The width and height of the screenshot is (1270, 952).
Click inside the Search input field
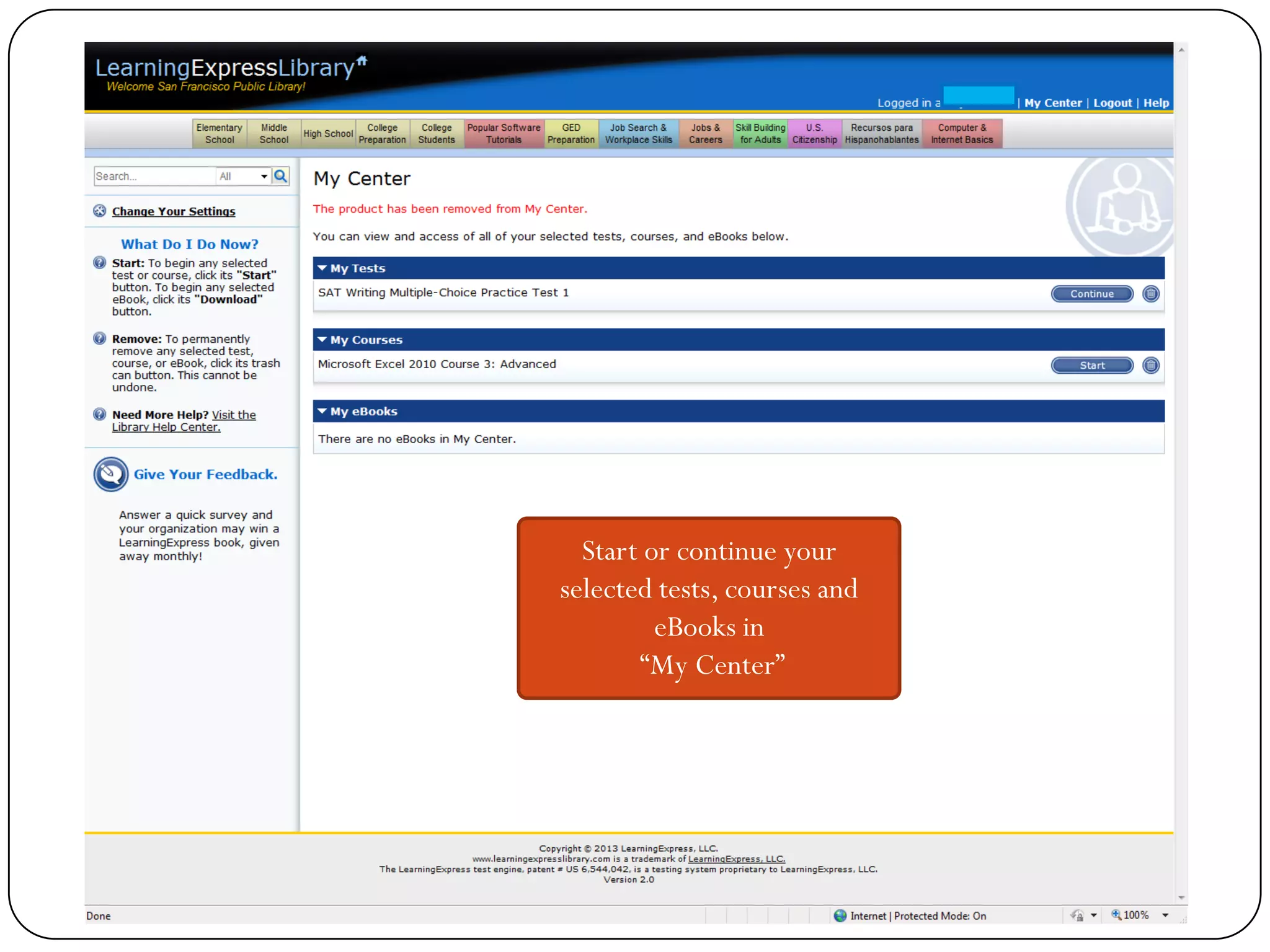(x=154, y=176)
